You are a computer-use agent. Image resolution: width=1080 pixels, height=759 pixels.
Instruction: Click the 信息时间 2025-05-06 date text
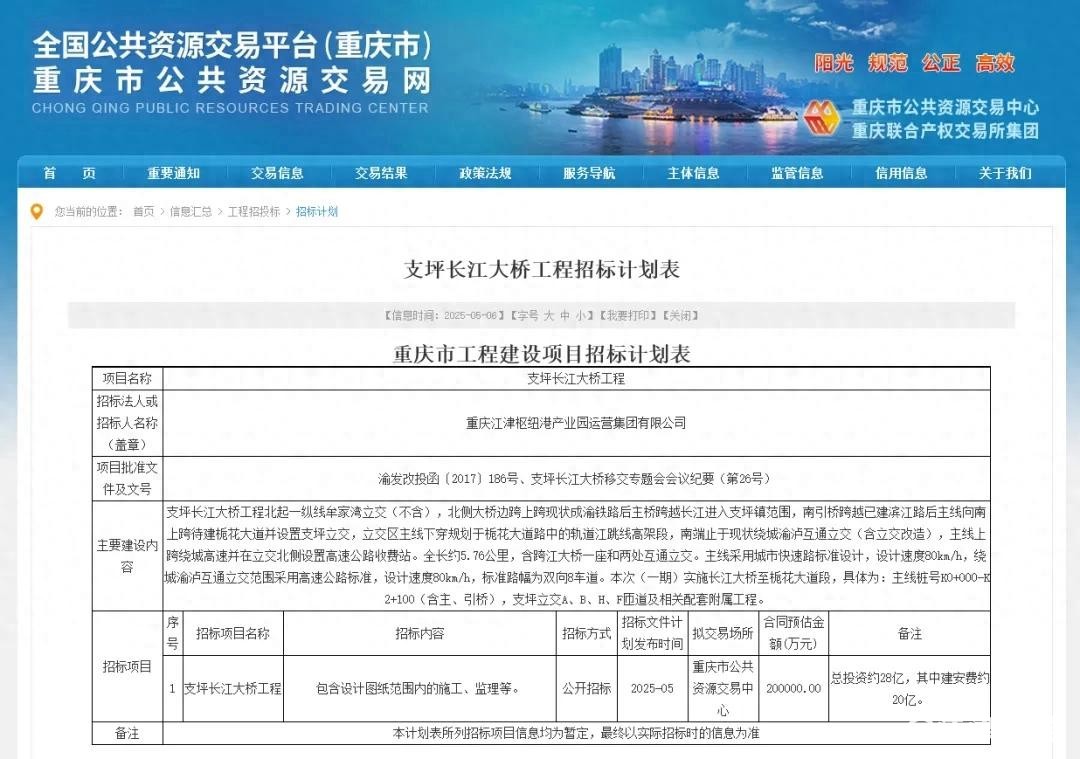[444, 315]
